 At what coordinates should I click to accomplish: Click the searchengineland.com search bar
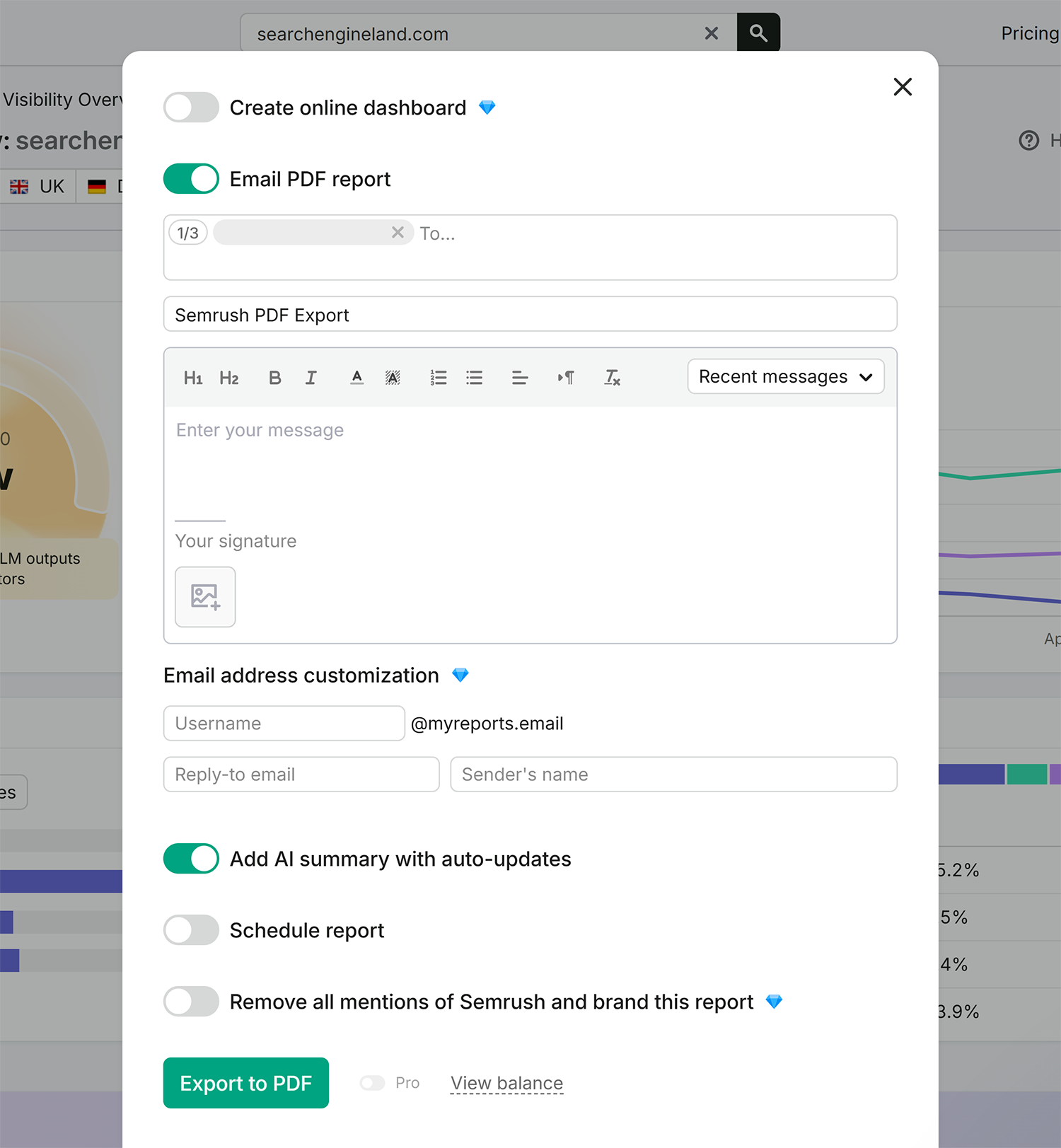(x=488, y=33)
